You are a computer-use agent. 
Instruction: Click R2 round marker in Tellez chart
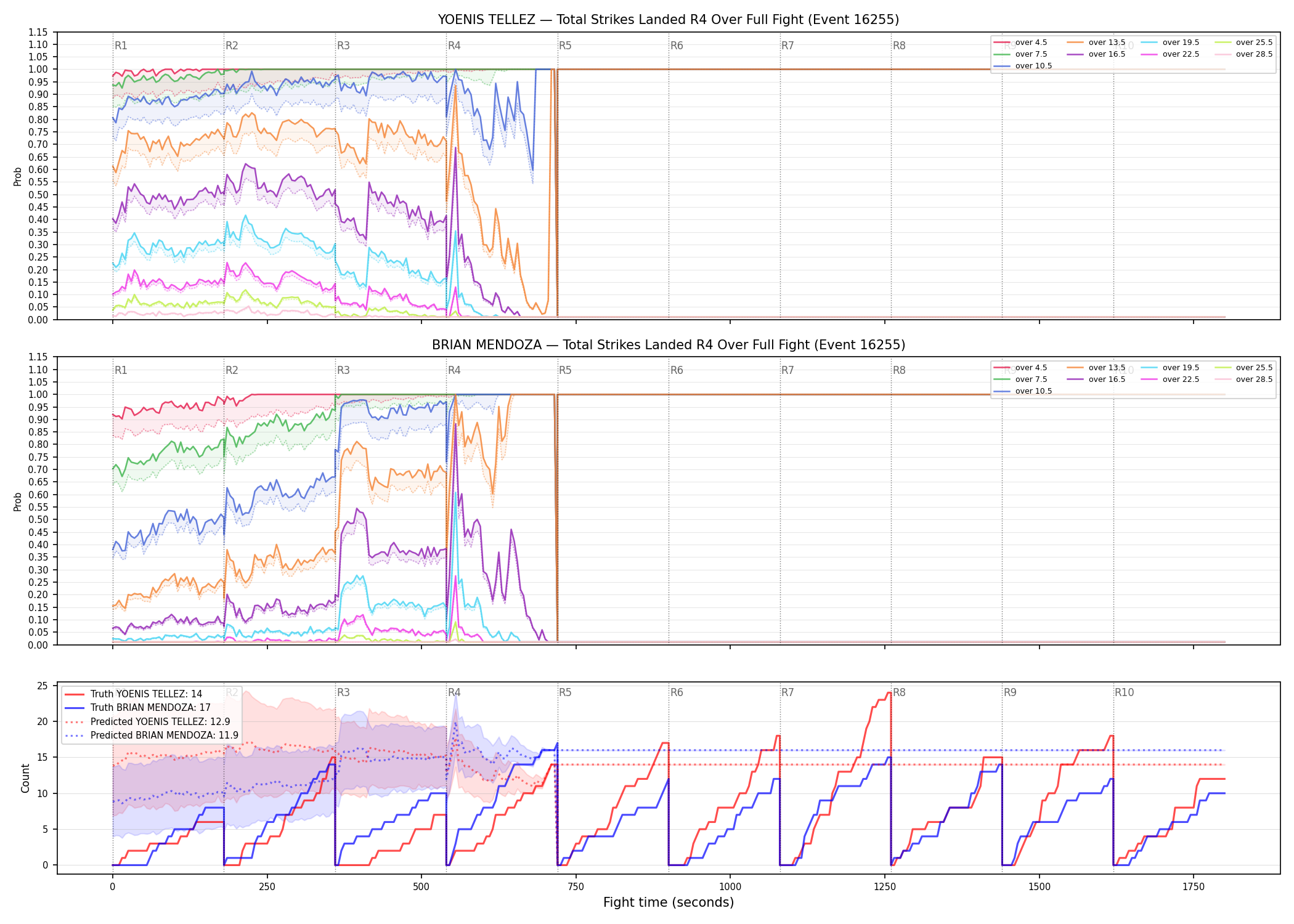[232, 46]
